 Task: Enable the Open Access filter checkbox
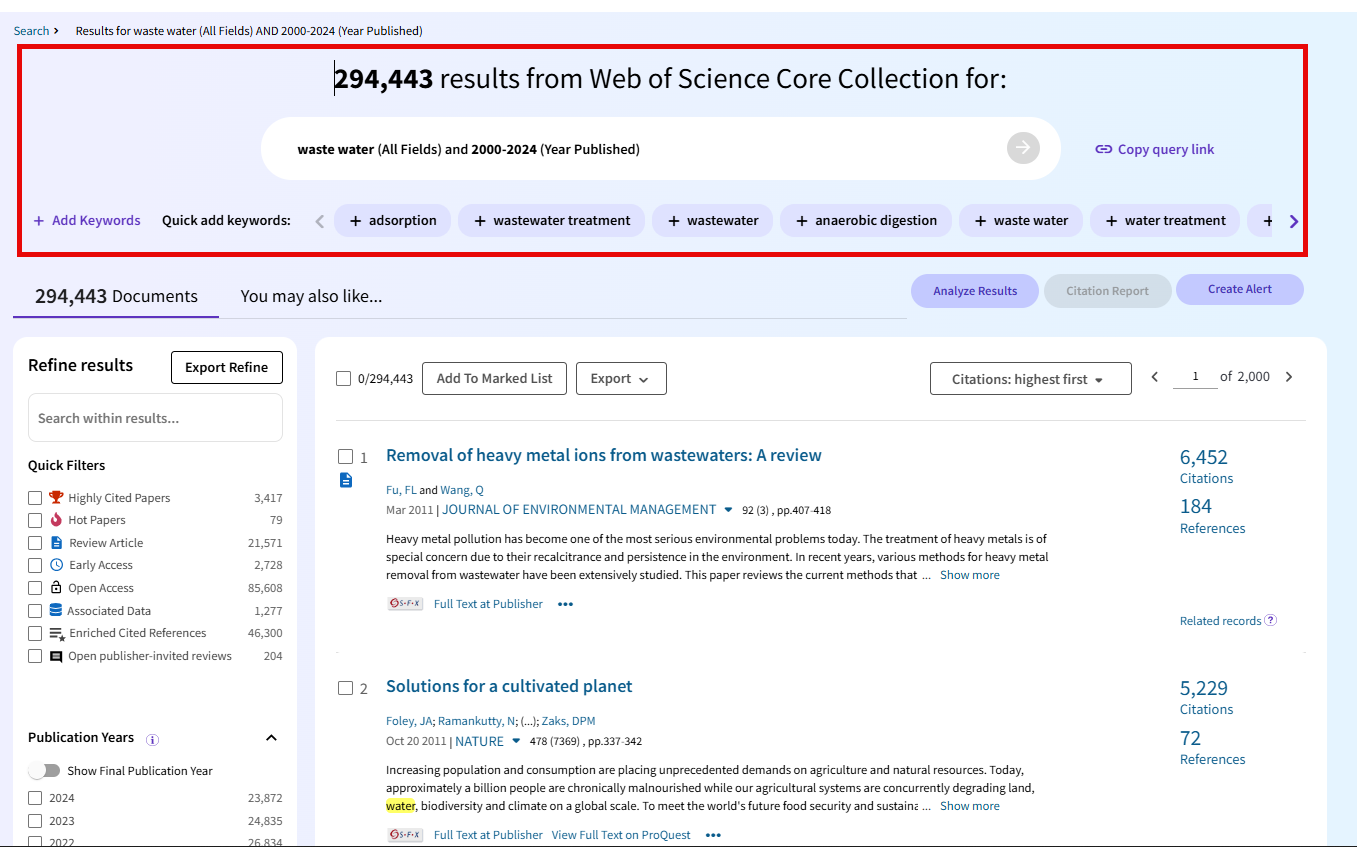[x=35, y=588]
